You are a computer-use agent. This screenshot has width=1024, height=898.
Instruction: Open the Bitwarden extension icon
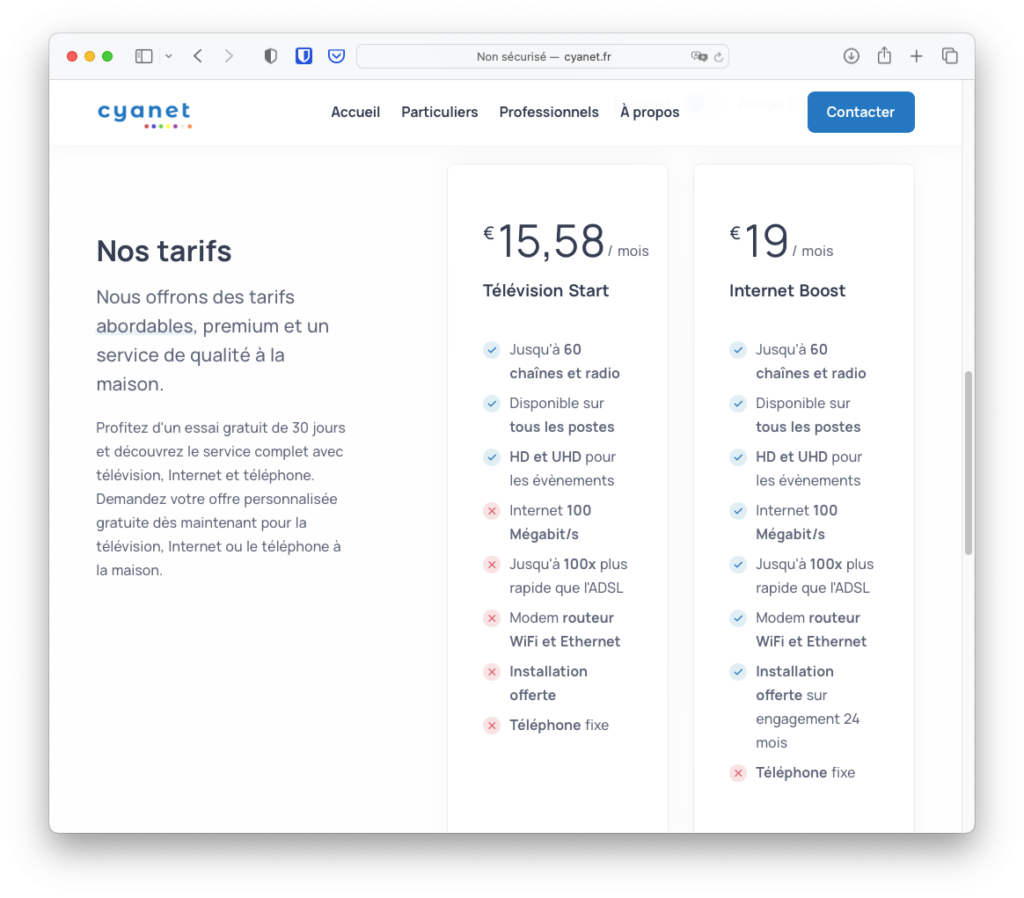pos(303,57)
